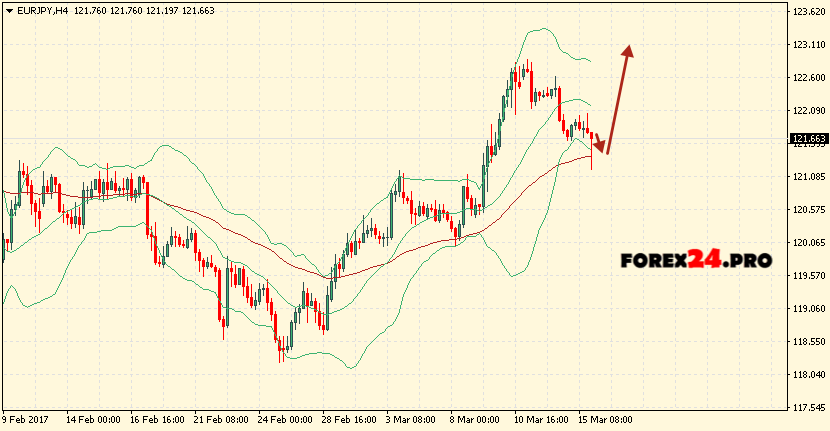Click the 8 Mar 00:00 time marker
Screen dimensions: 830x431
point(474,420)
